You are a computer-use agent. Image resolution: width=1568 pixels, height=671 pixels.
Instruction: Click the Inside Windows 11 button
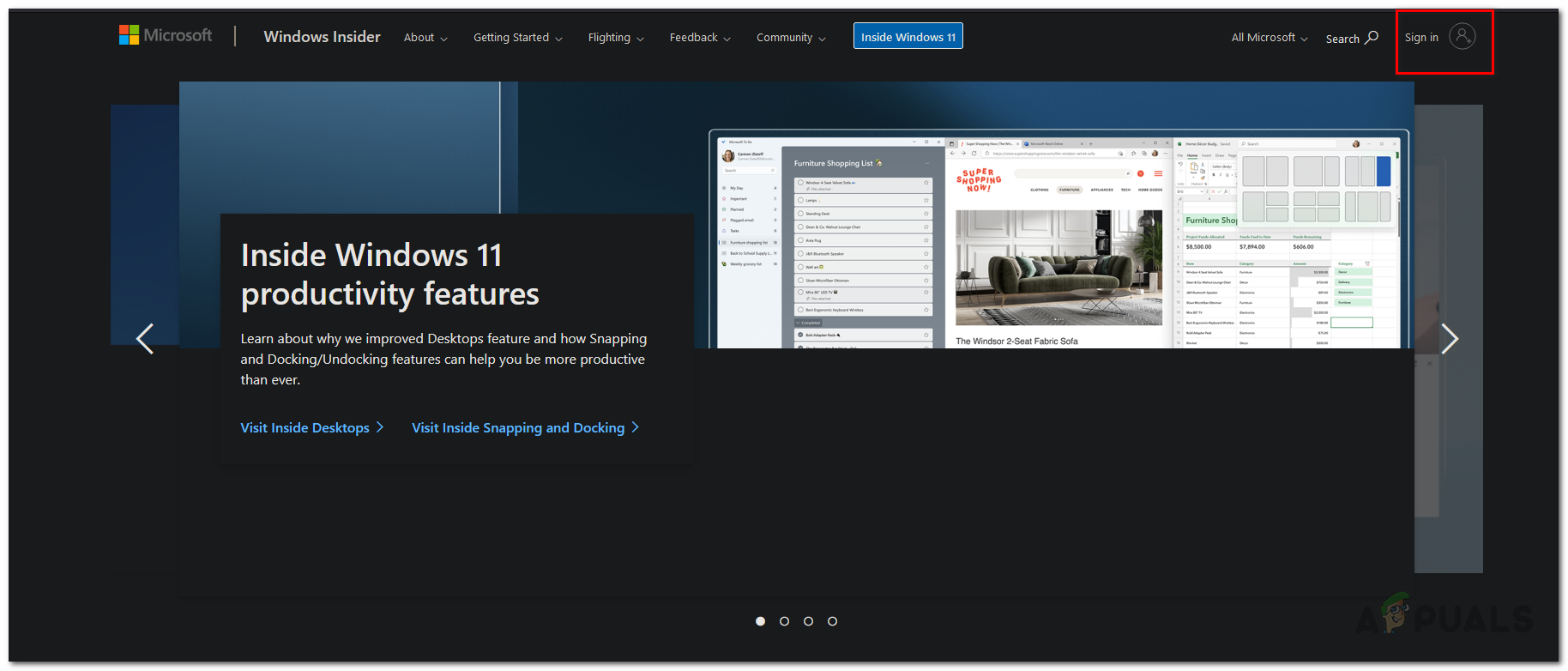click(908, 36)
